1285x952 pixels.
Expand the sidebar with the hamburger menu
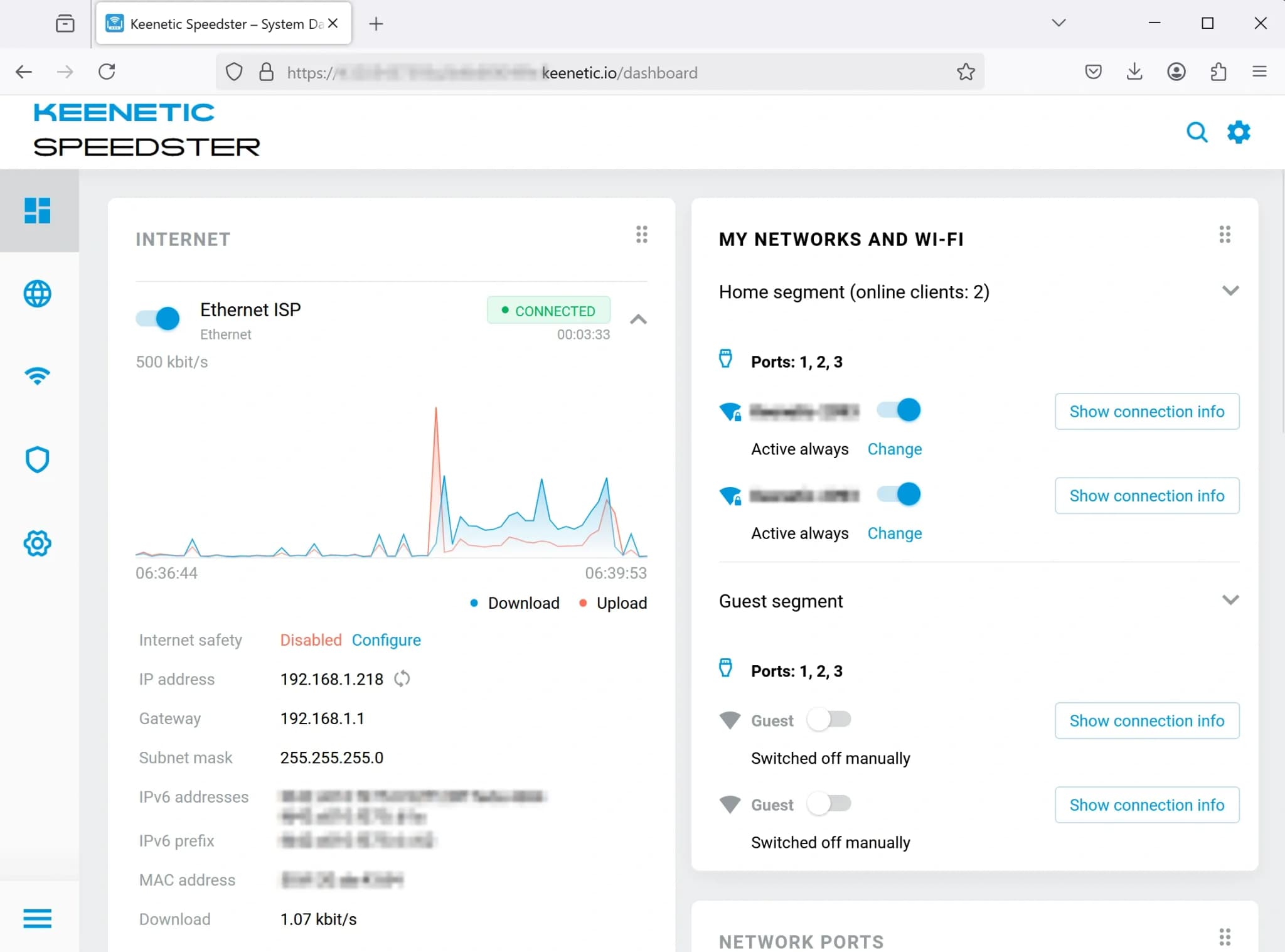click(37, 918)
